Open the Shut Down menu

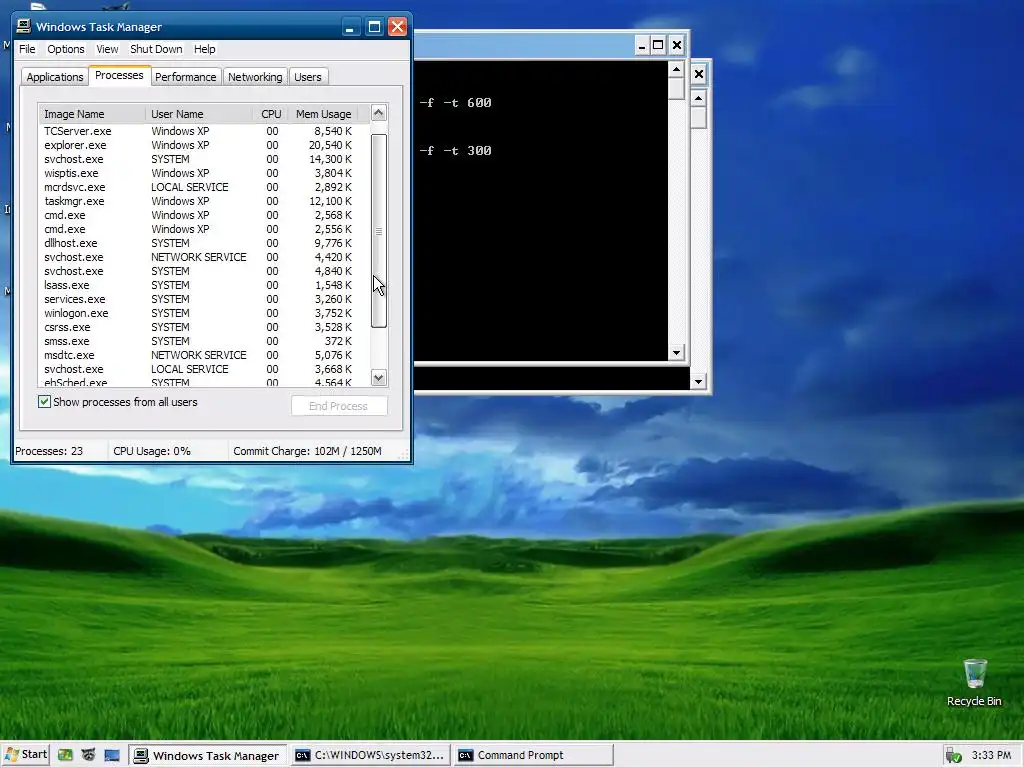[x=156, y=49]
